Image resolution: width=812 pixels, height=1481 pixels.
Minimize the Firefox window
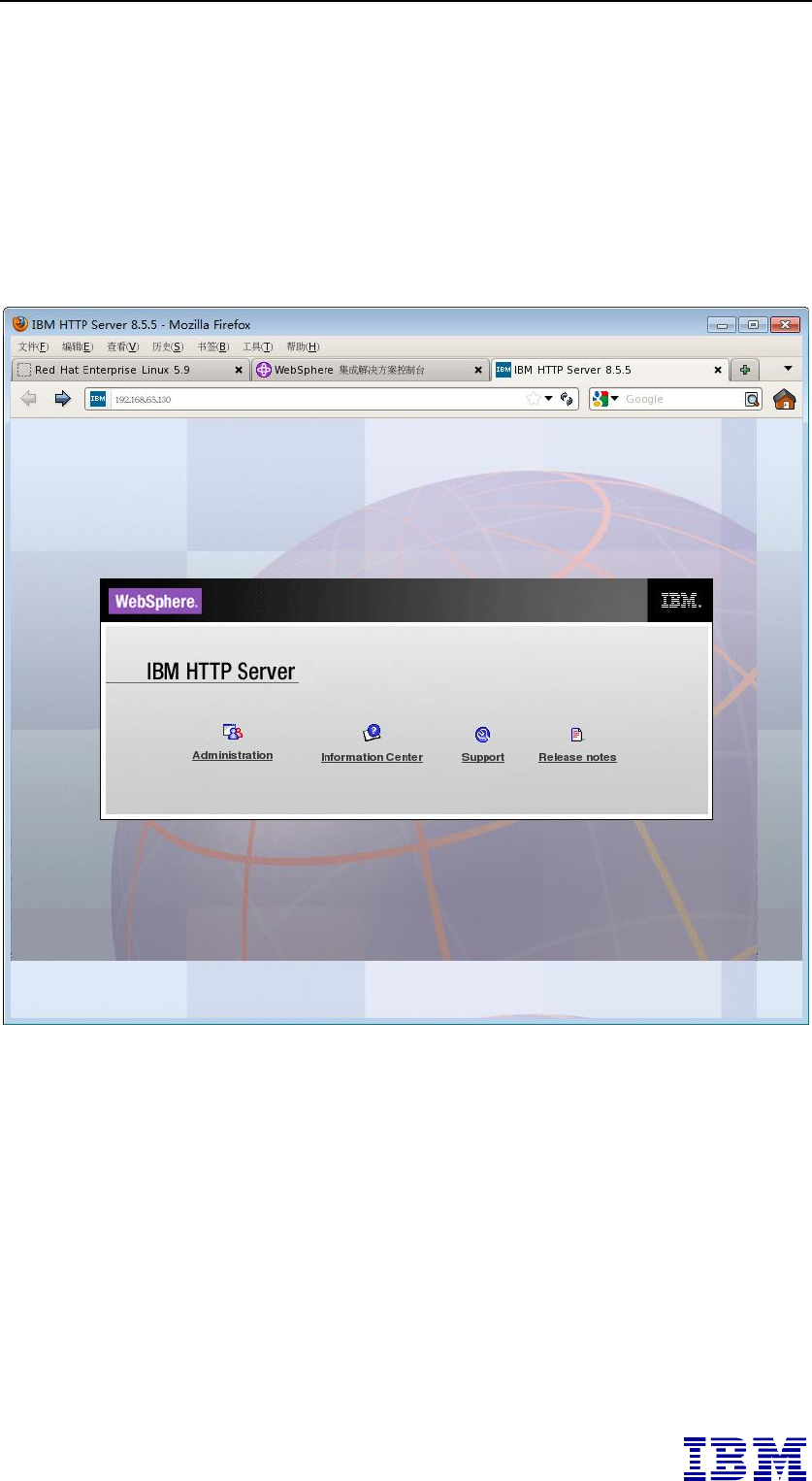tap(722, 324)
